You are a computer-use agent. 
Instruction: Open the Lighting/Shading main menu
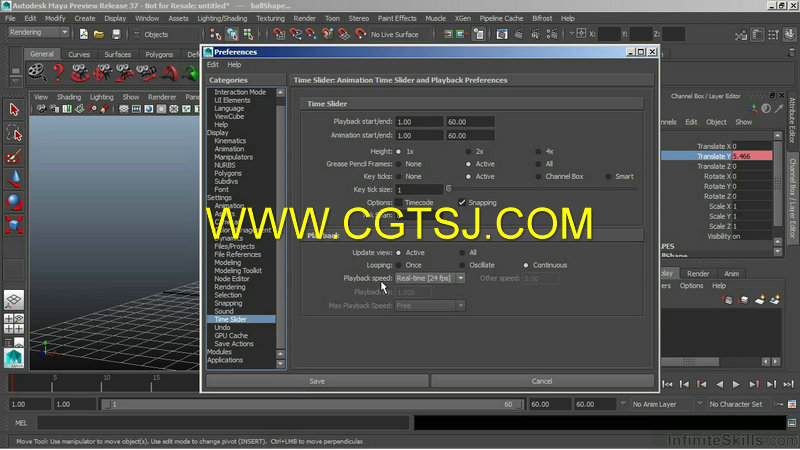222,18
